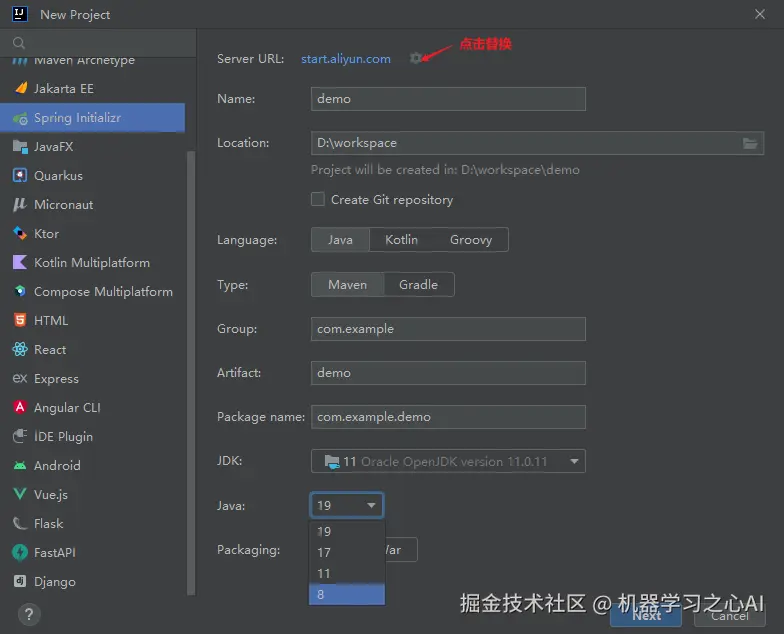Click the Artifact input field
This screenshot has width=784, height=634.
coord(448,373)
